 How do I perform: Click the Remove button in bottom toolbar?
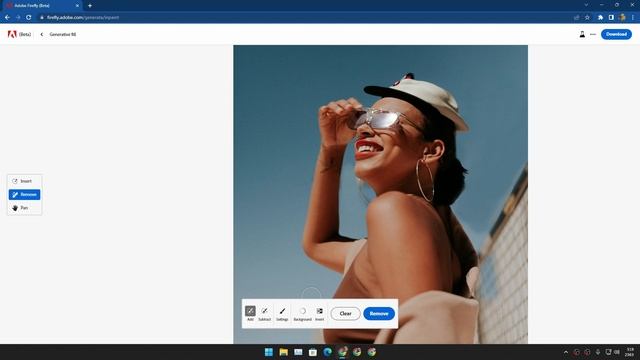[x=379, y=313]
